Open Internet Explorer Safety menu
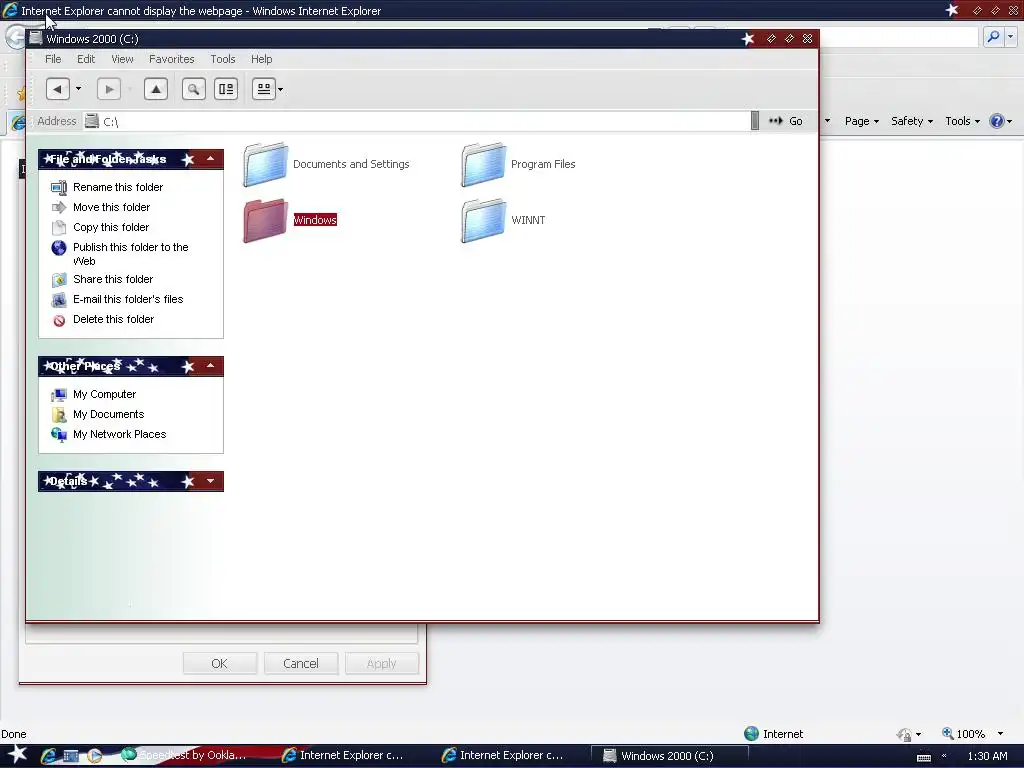1024x768 pixels. [912, 121]
